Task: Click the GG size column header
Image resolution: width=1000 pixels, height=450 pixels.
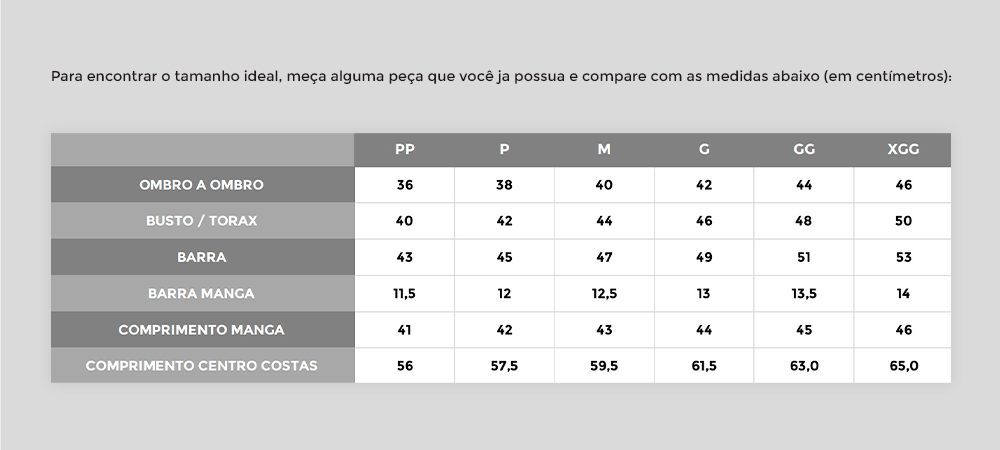Action: click(804, 149)
